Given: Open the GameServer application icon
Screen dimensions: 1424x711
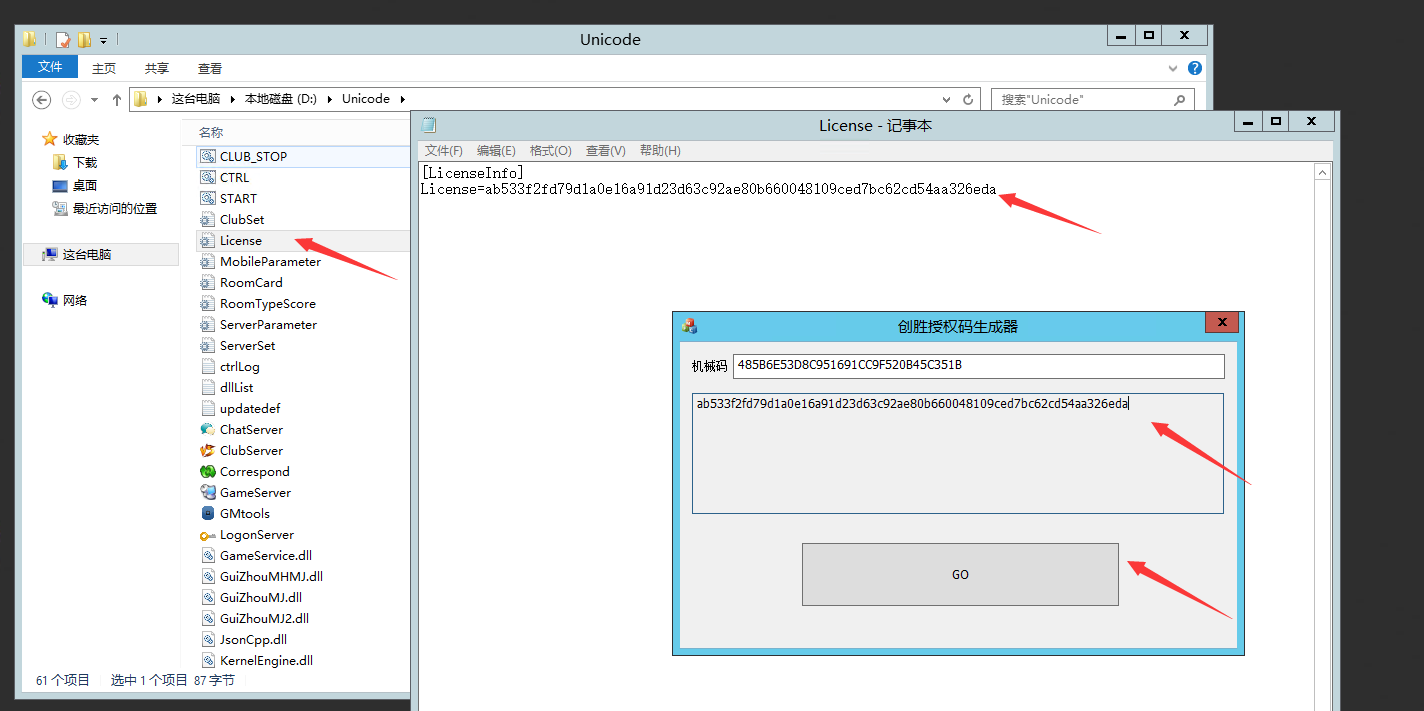Looking at the screenshot, I should [x=208, y=492].
